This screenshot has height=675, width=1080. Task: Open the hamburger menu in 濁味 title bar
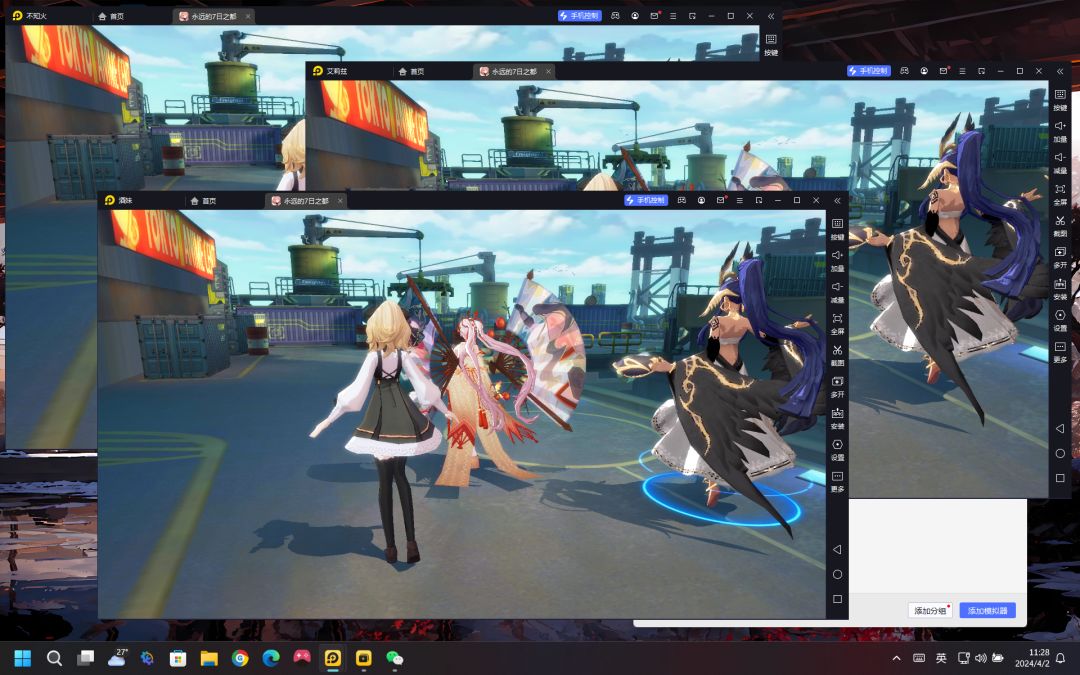coord(740,200)
